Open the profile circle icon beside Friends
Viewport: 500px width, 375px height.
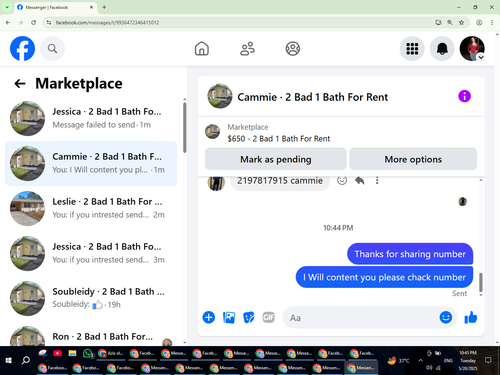293,49
